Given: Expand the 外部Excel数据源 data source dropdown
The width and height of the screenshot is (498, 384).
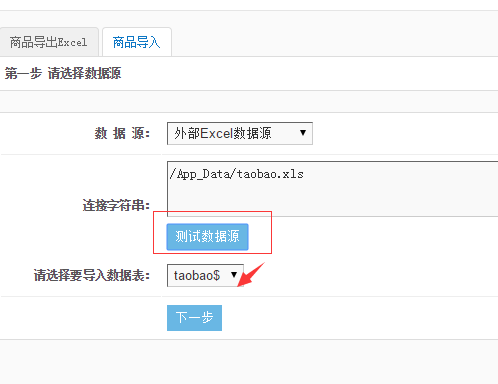Looking at the screenshot, I should (240, 133).
